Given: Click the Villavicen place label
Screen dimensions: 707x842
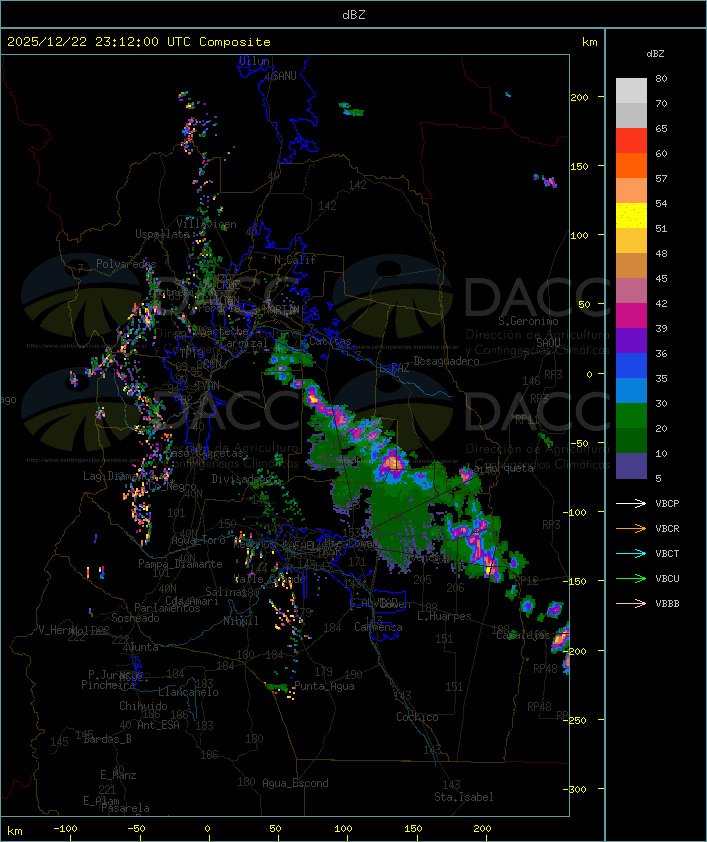Looking at the screenshot, I should (206, 224).
